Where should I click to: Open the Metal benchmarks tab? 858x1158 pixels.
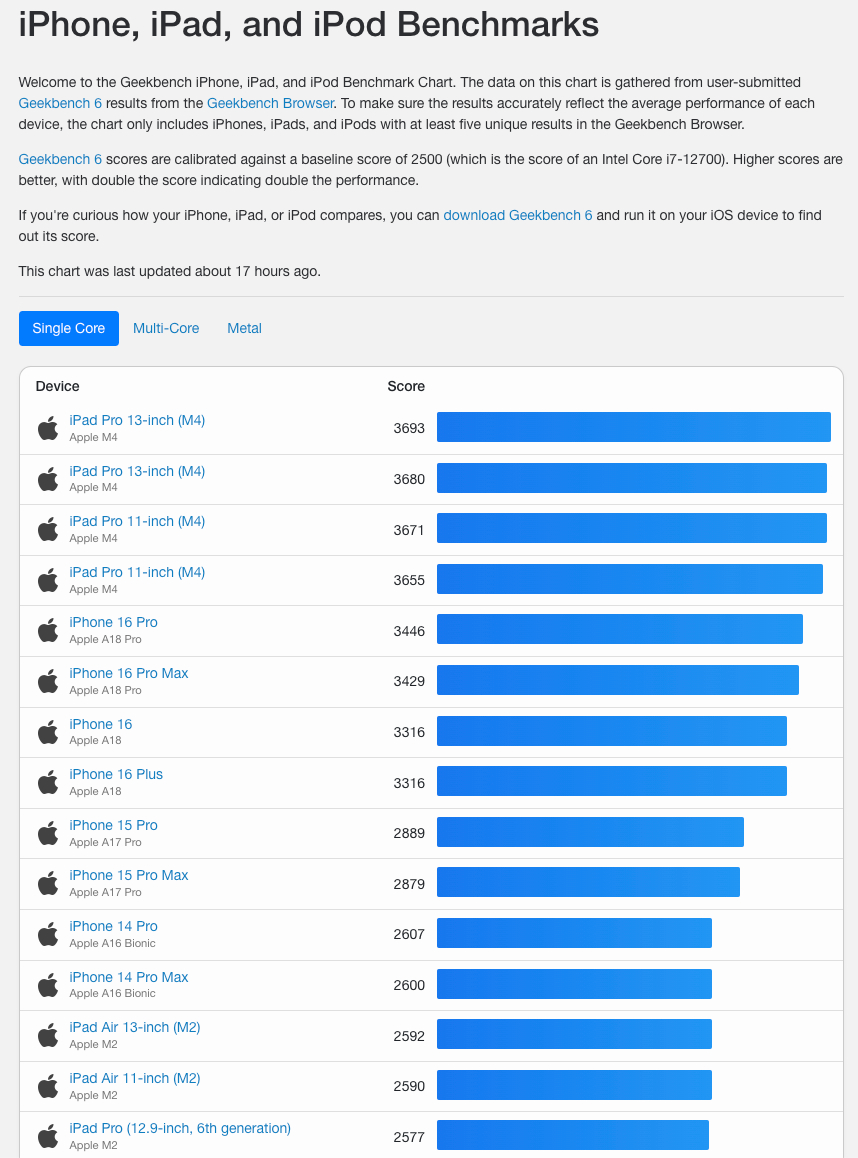(244, 329)
